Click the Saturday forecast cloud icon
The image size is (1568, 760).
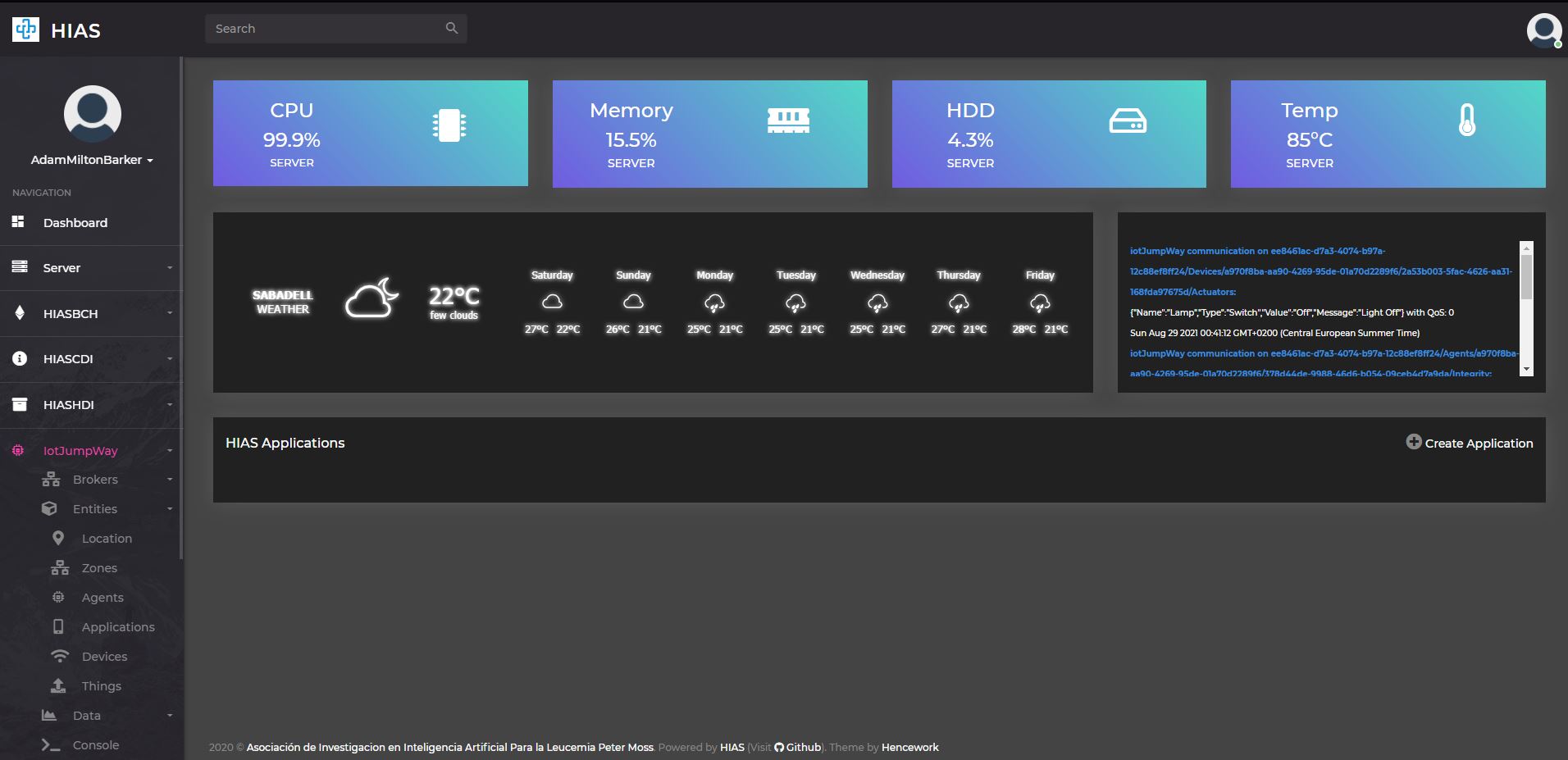[552, 302]
